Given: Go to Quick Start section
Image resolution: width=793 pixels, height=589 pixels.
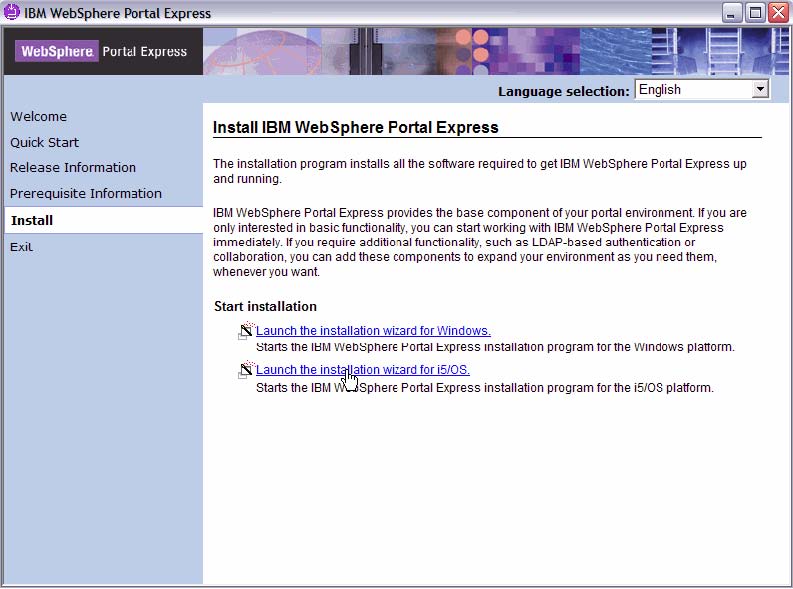Looking at the screenshot, I should tap(45, 143).
